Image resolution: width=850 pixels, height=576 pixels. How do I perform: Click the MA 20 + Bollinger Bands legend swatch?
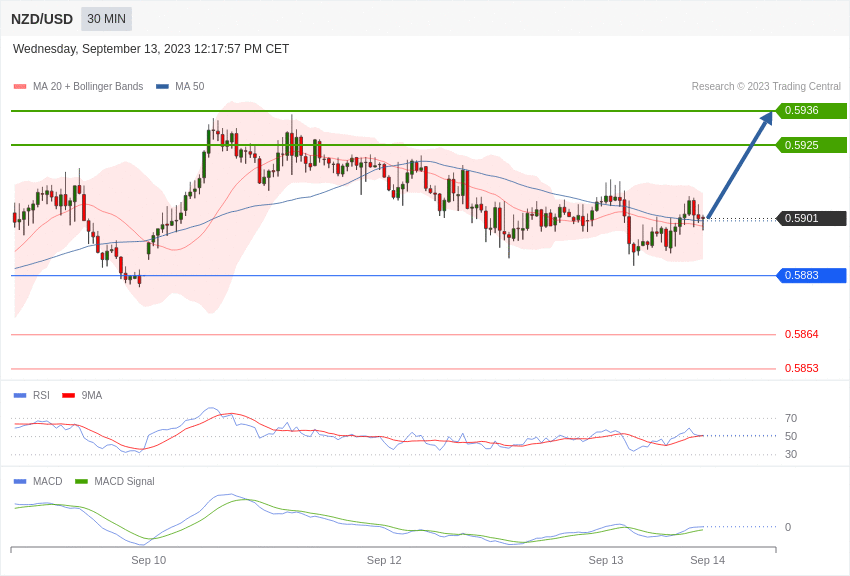[20, 87]
